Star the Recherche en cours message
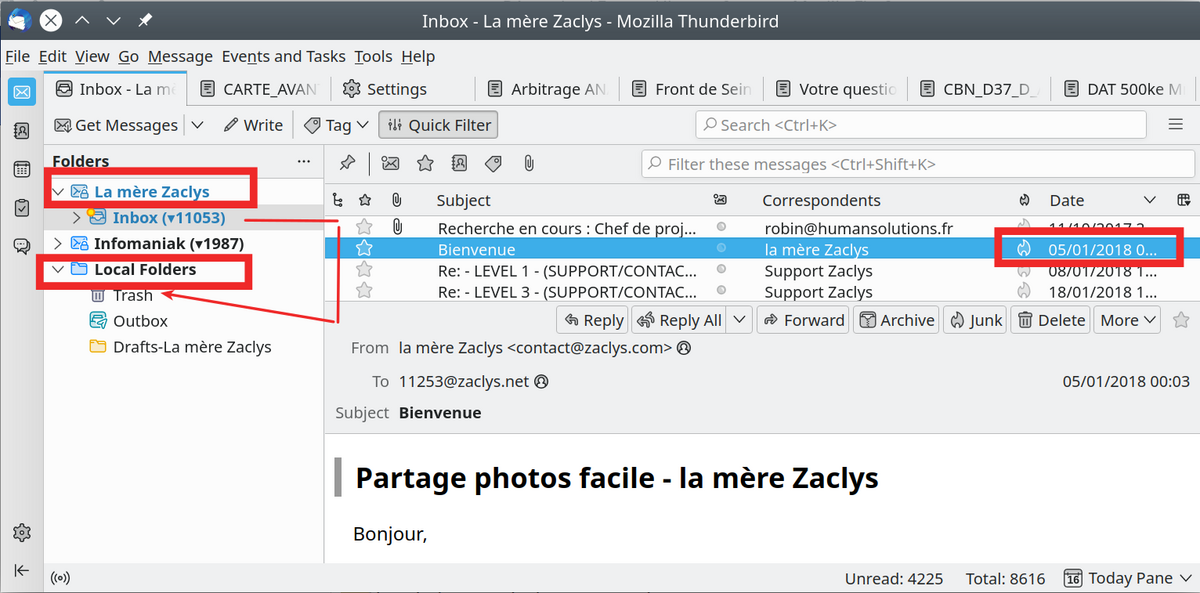This screenshot has width=1200, height=593. pos(365,228)
